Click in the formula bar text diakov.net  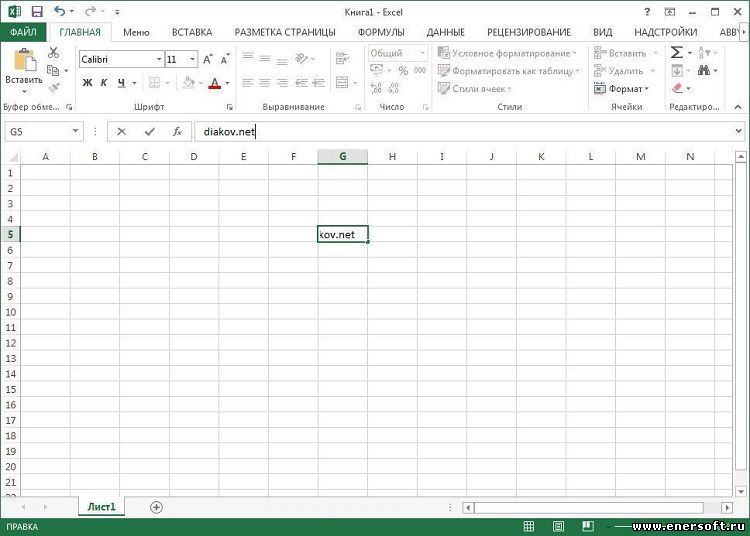(229, 131)
